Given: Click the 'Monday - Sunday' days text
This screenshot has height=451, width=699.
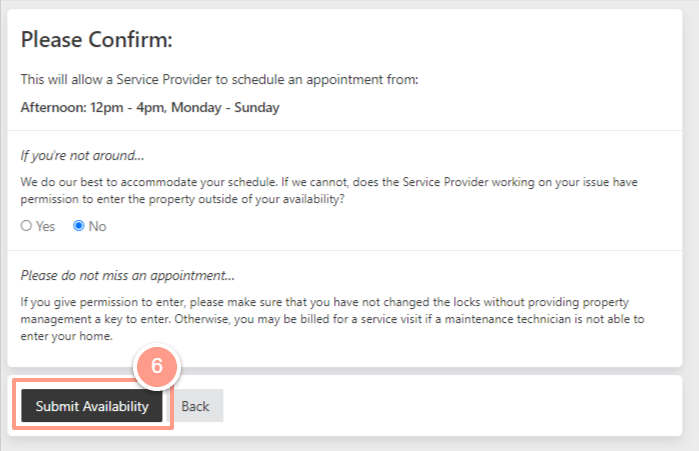Looking at the screenshot, I should pos(225,108).
